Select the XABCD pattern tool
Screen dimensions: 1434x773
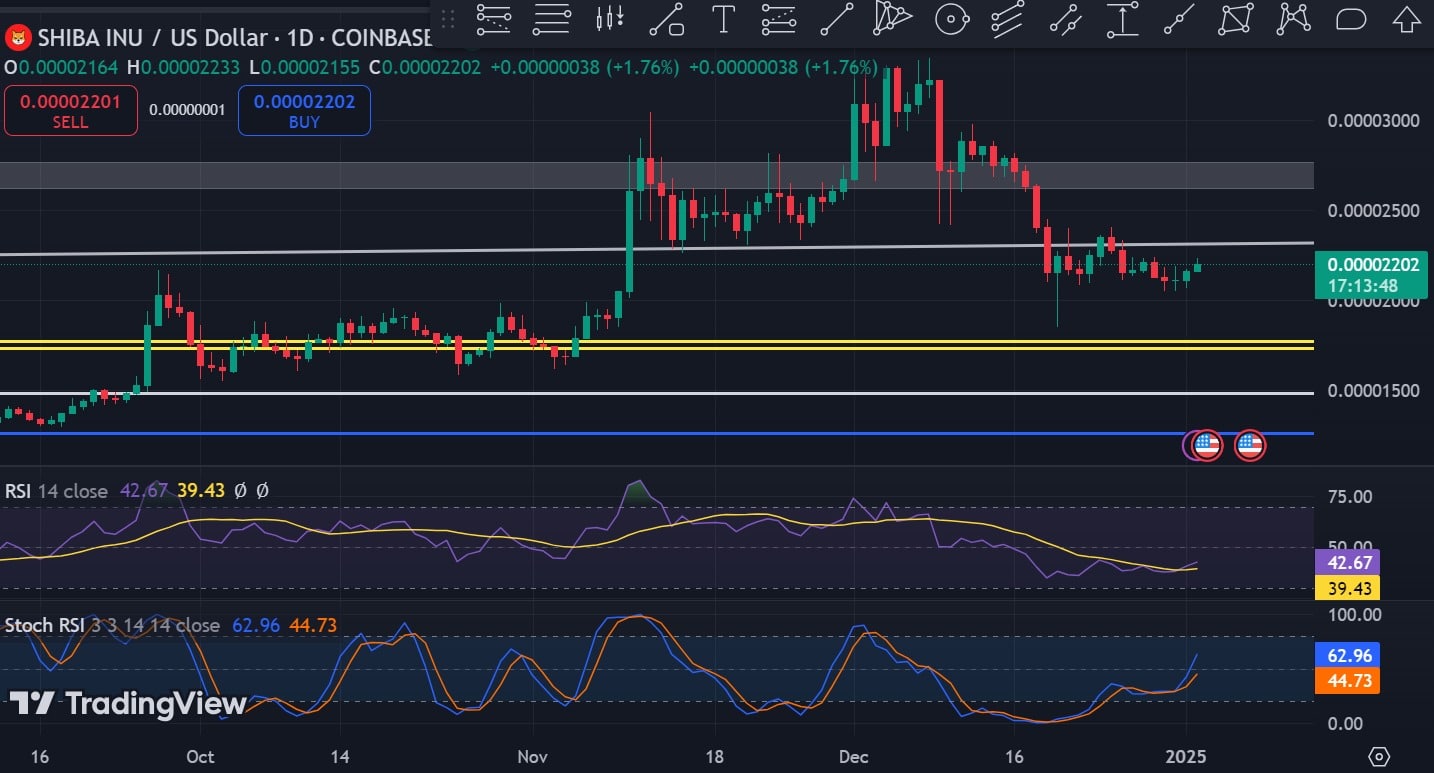click(x=1294, y=18)
